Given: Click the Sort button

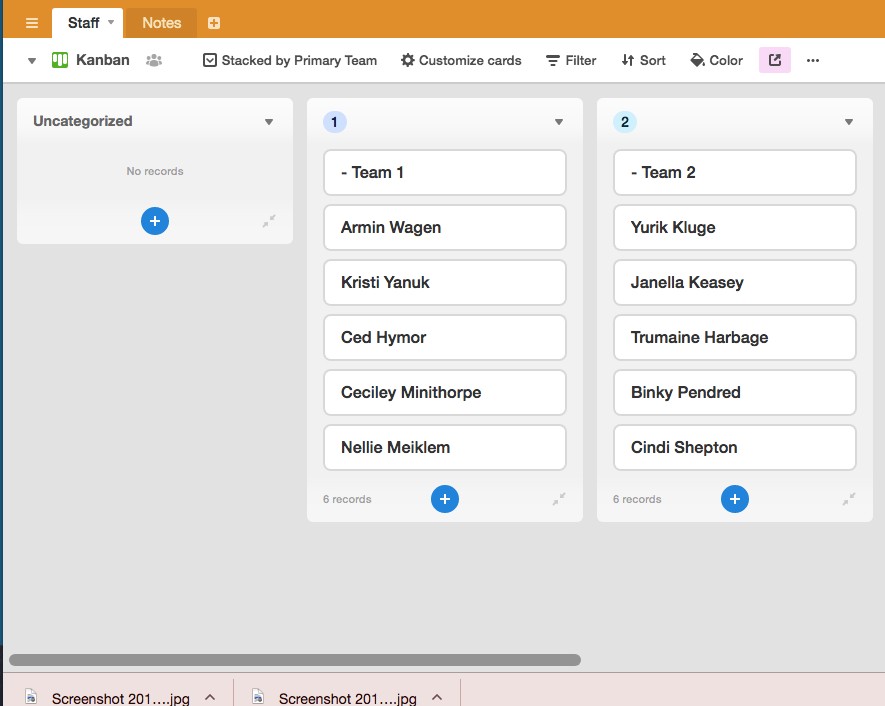Looking at the screenshot, I should pos(643,60).
